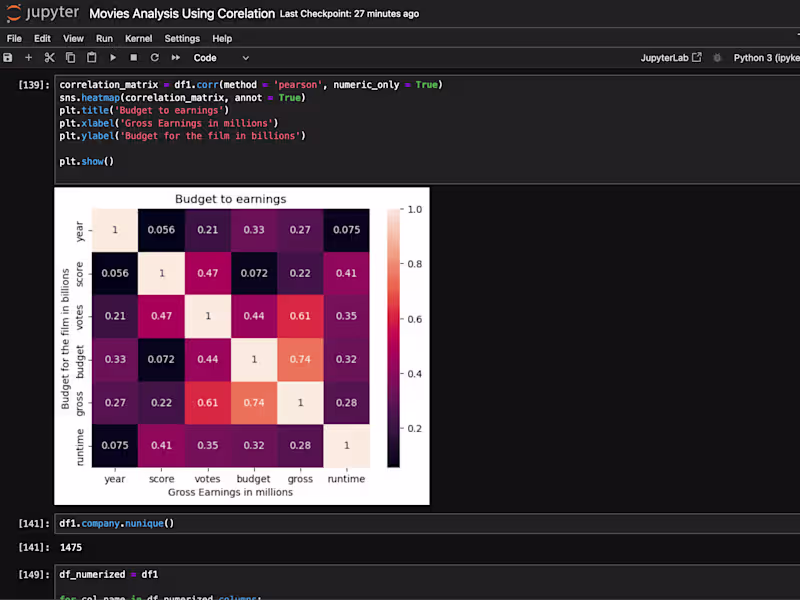
Task: Click the Save notebook icon
Action: click(x=9, y=58)
